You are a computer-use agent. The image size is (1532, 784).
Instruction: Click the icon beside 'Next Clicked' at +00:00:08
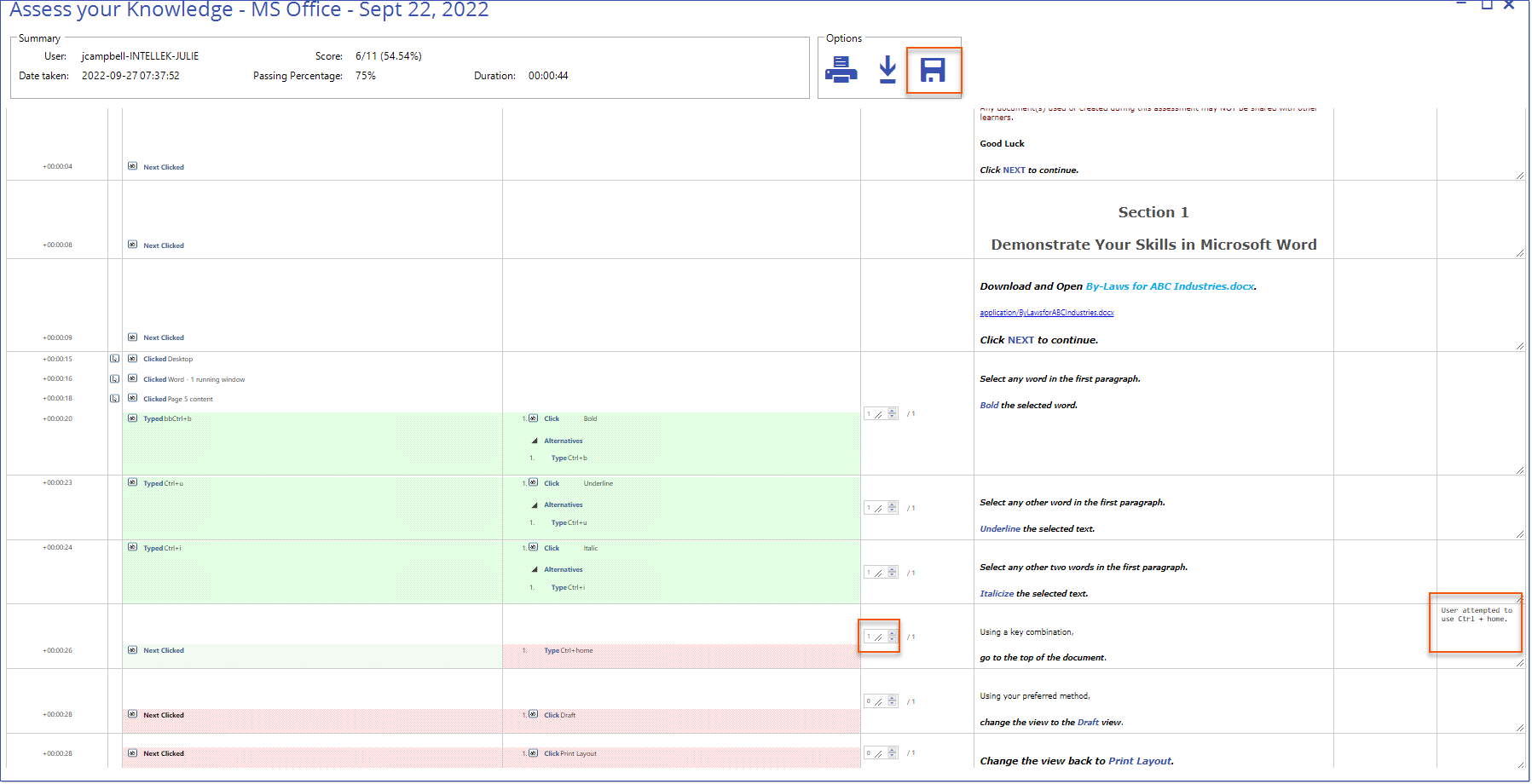click(x=132, y=245)
